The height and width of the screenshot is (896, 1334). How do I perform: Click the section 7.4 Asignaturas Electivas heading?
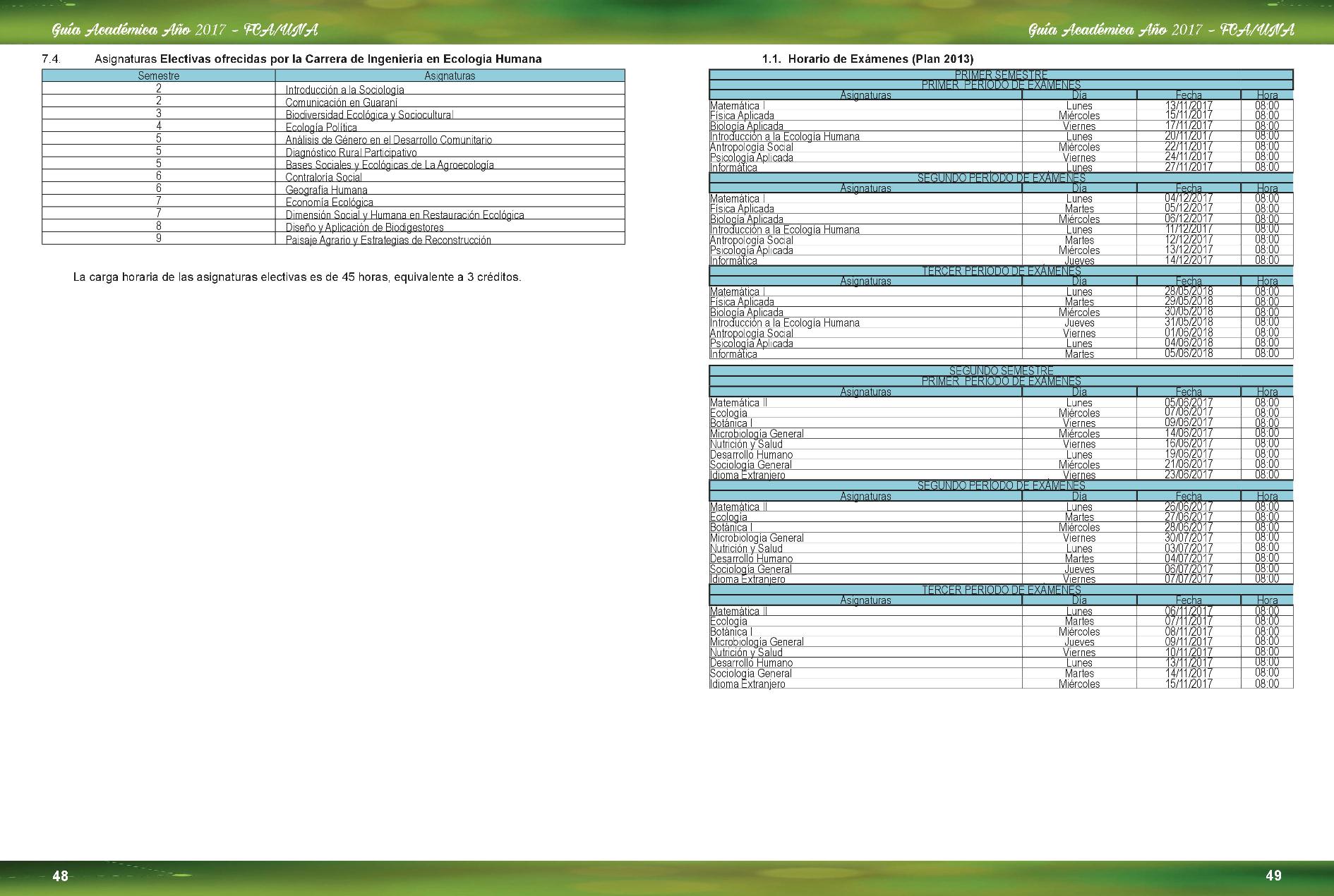pyautogui.click(x=292, y=59)
